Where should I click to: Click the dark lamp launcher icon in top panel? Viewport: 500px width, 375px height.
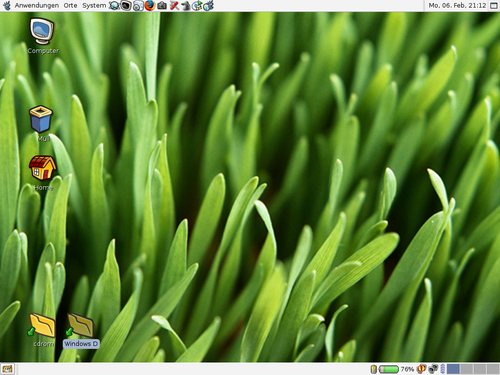click(186, 5)
